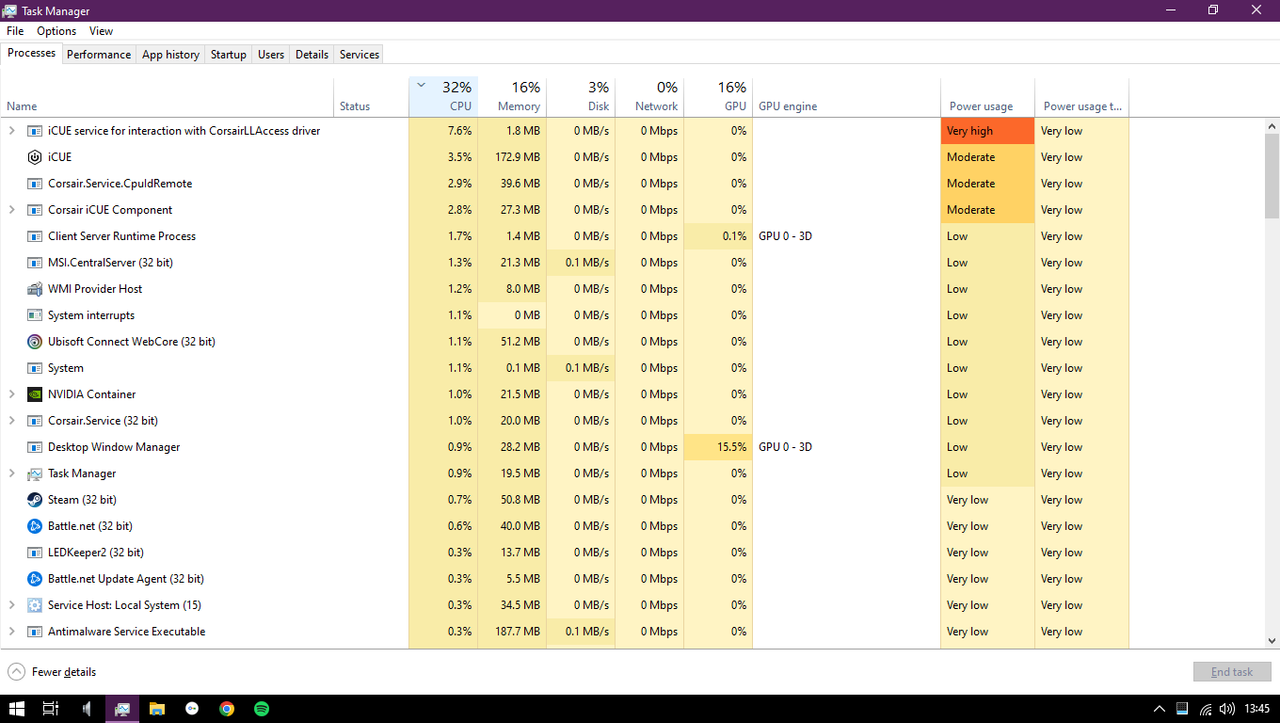Click the LEDKeeper2 process icon
1280x723 pixels.
(35, 552)
